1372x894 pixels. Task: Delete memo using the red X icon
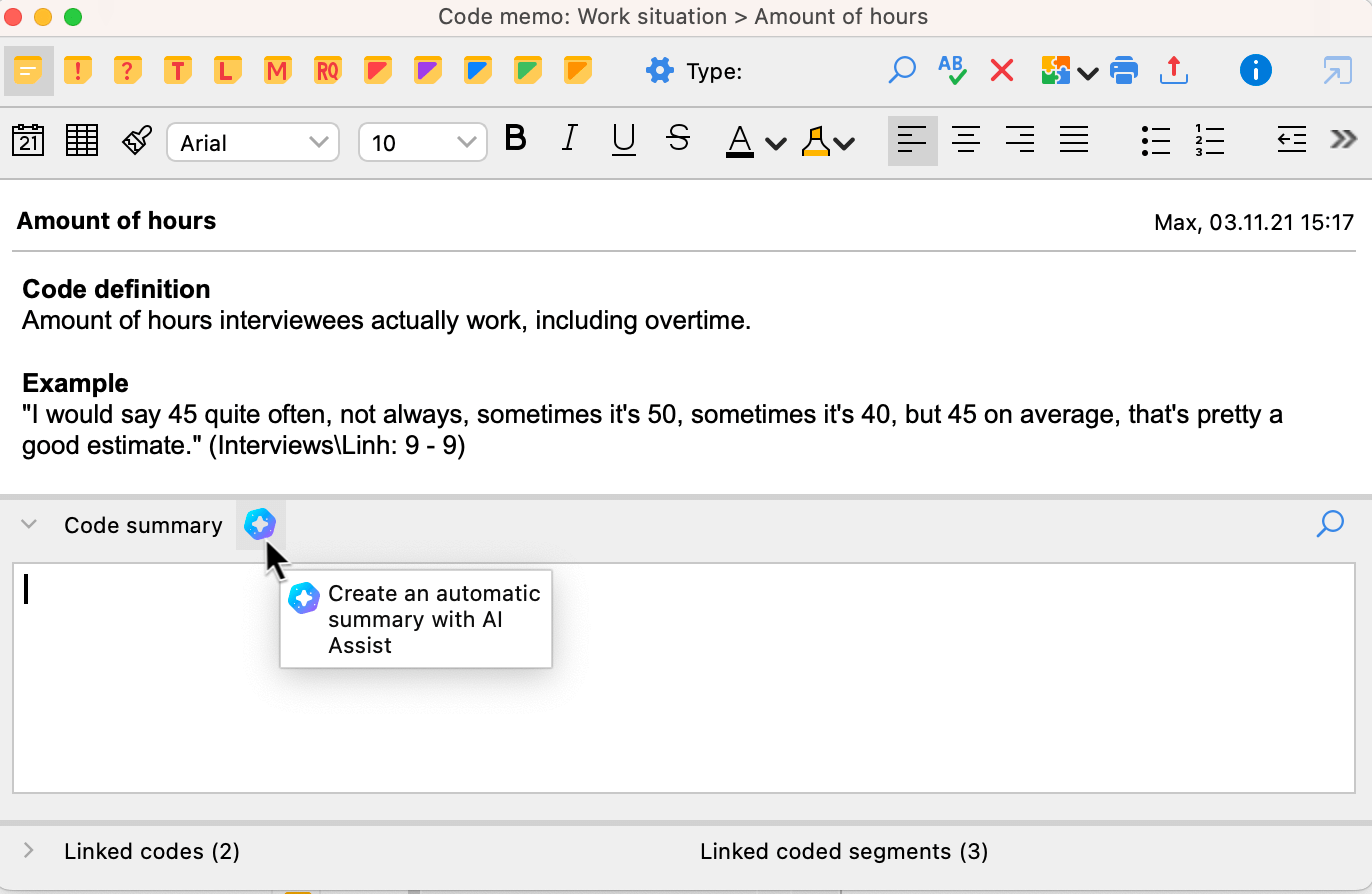(x=1001, y=71)
